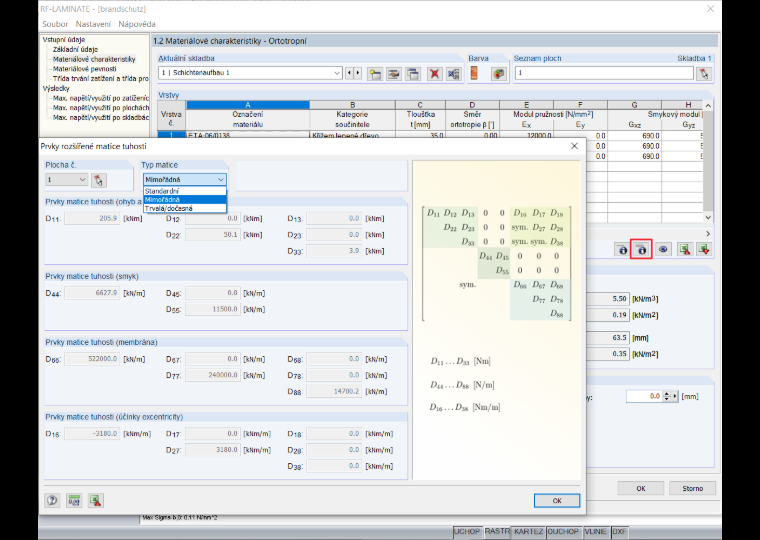Select Materiálové charakteristiky in the tree
The width and height of the screenshot is (760, 540).
(95, 59)
